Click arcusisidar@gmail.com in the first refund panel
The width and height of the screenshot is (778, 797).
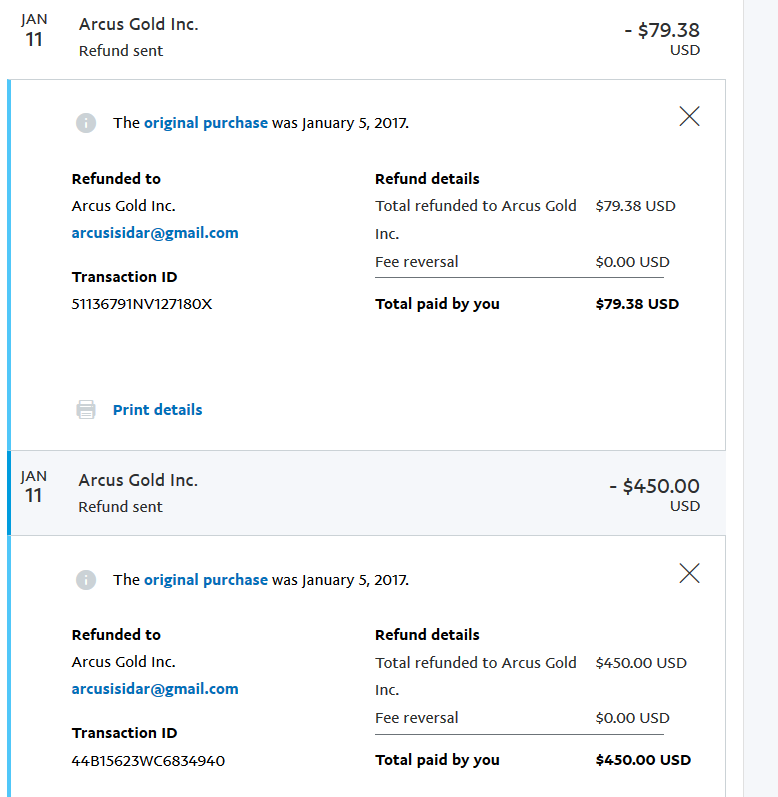click(x=155, y=233)
